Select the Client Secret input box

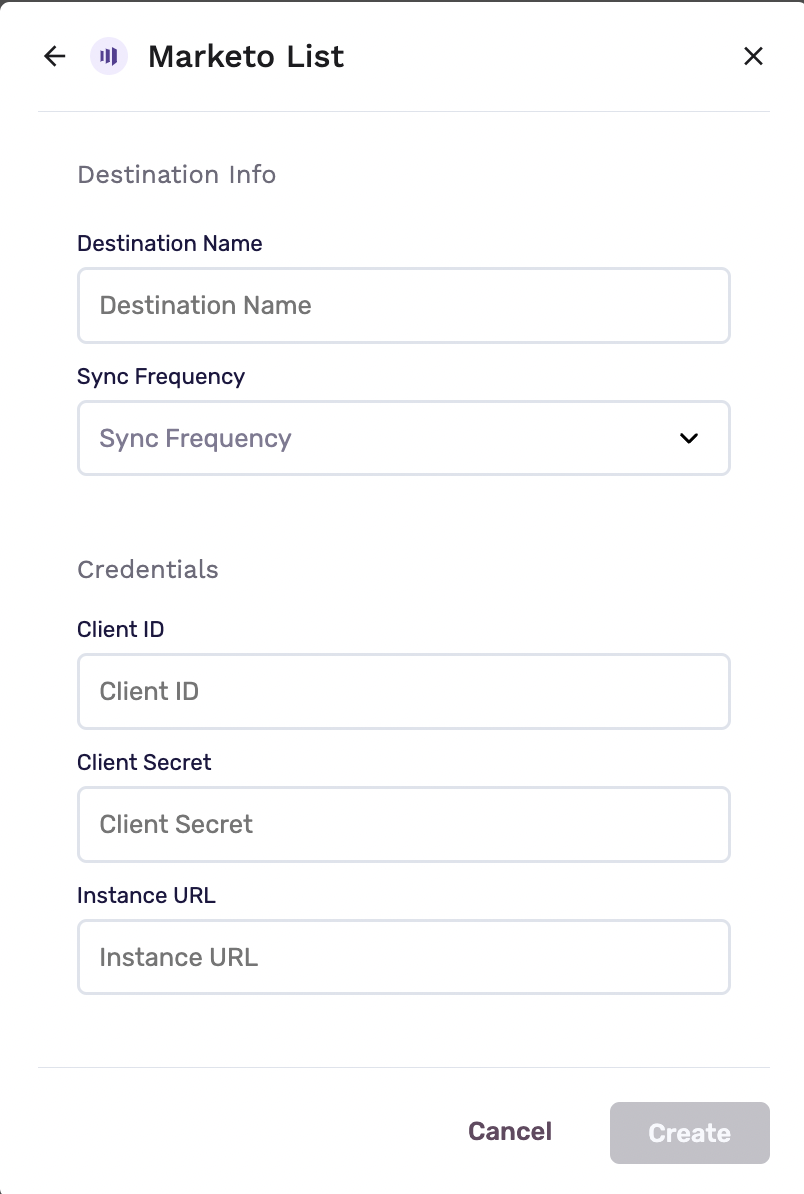404,824
